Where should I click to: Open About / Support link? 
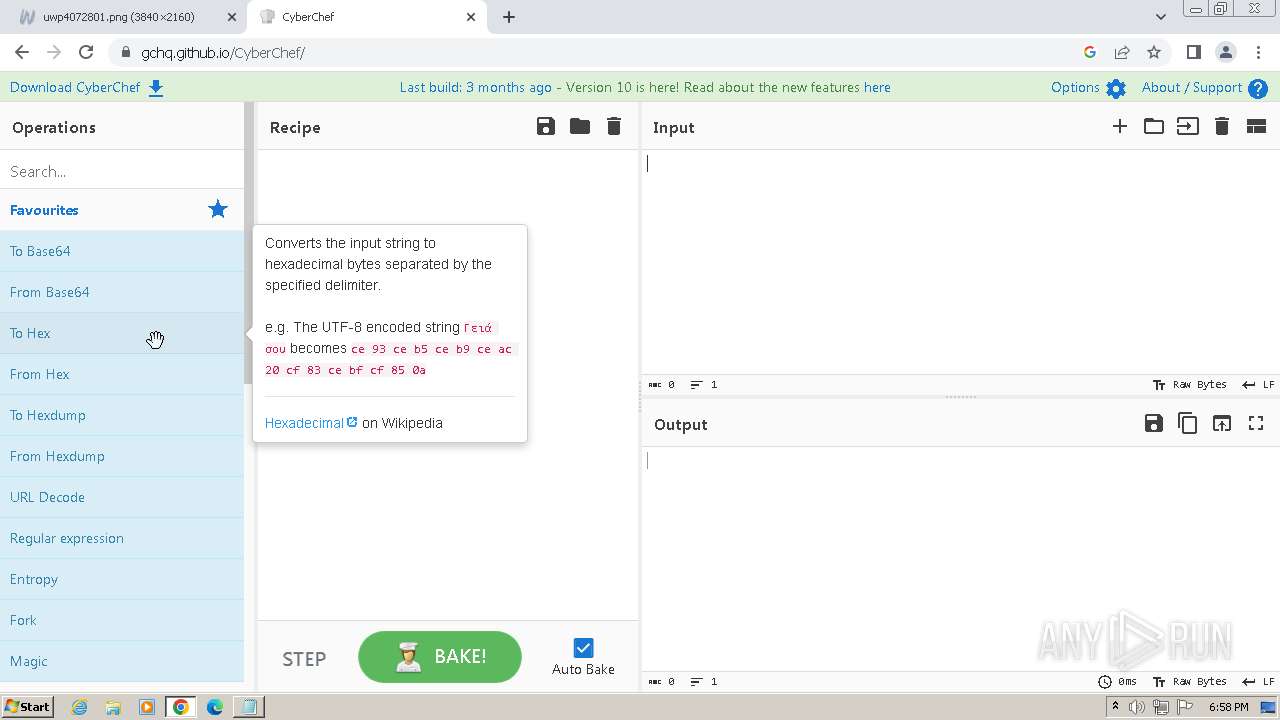pyautogui.click(x=1192, y=87)
